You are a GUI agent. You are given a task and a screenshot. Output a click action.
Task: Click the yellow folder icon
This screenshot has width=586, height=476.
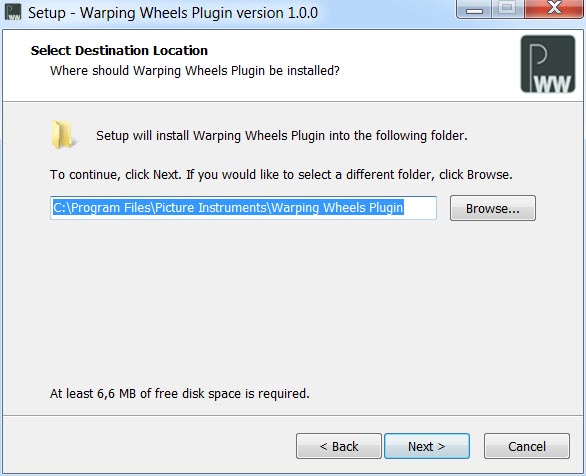(x=62, y=135)
